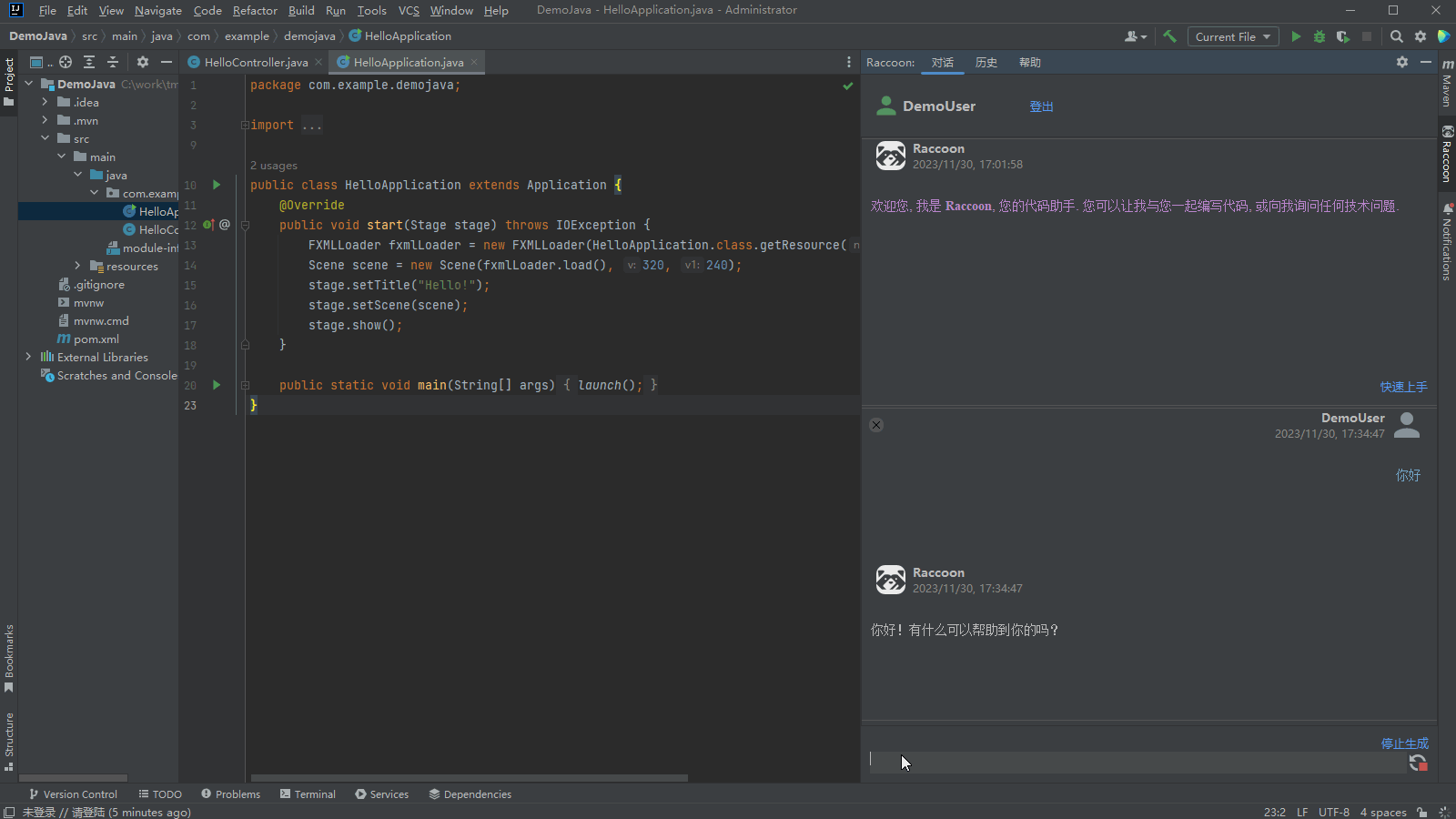Expand the resources folder

pyautogui.click(x=77, y=266)
